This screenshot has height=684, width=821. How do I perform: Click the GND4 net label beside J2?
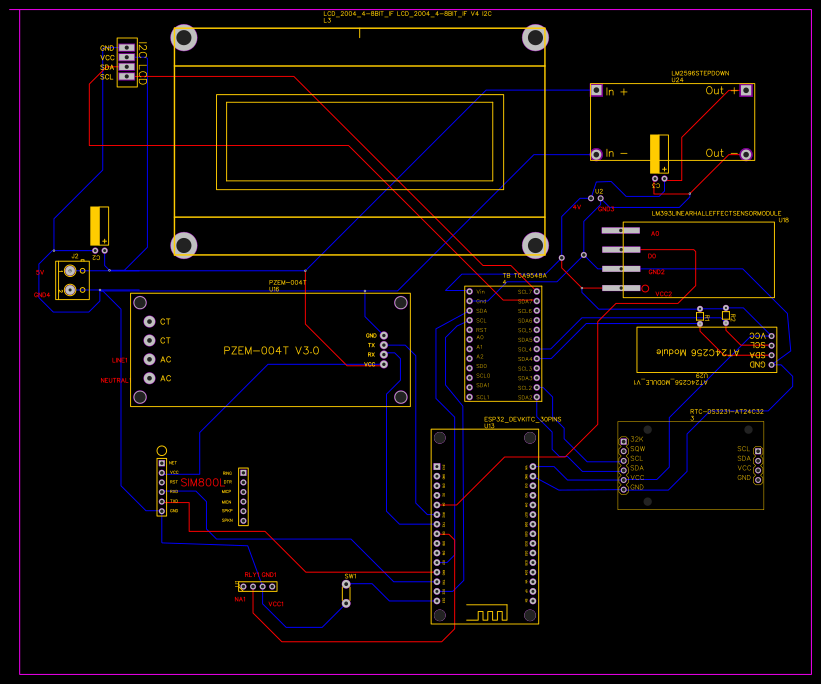point(42,295)
